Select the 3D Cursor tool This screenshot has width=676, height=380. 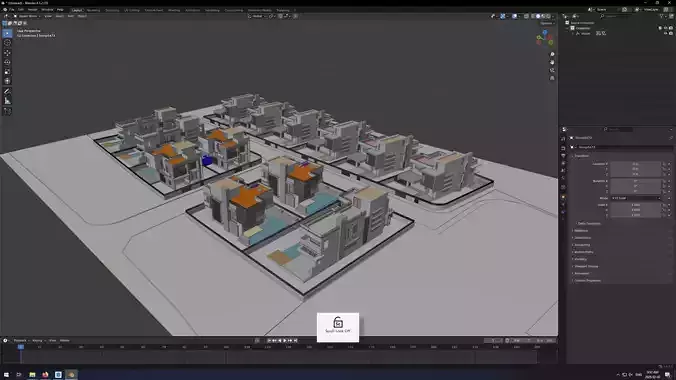click(7, 43)
